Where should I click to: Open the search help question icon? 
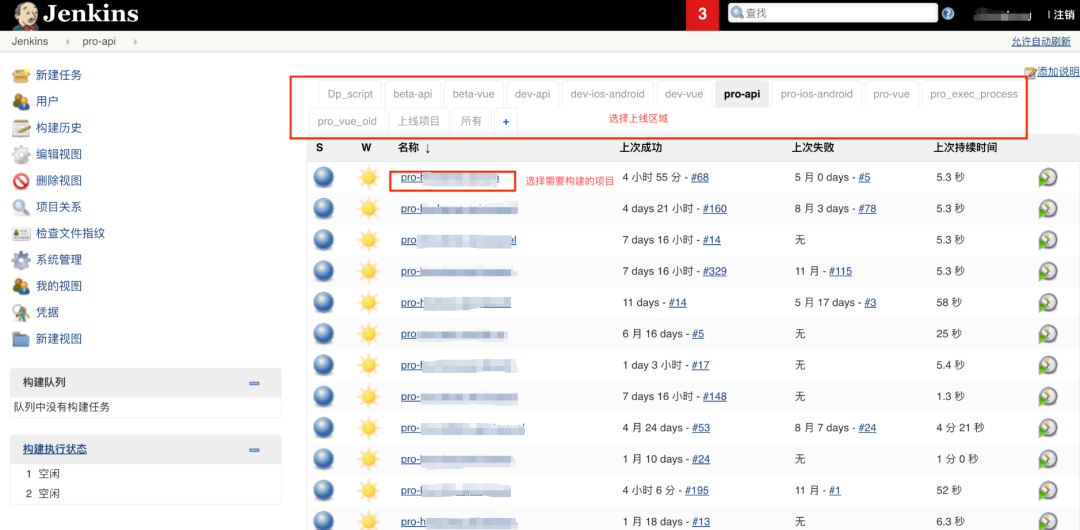(x=948, y=14)
